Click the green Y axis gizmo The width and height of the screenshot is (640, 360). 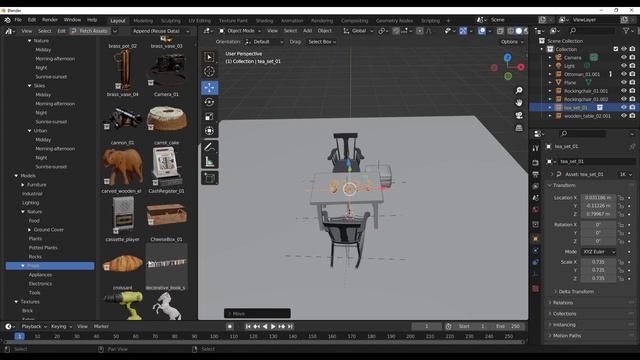[508, 76]
